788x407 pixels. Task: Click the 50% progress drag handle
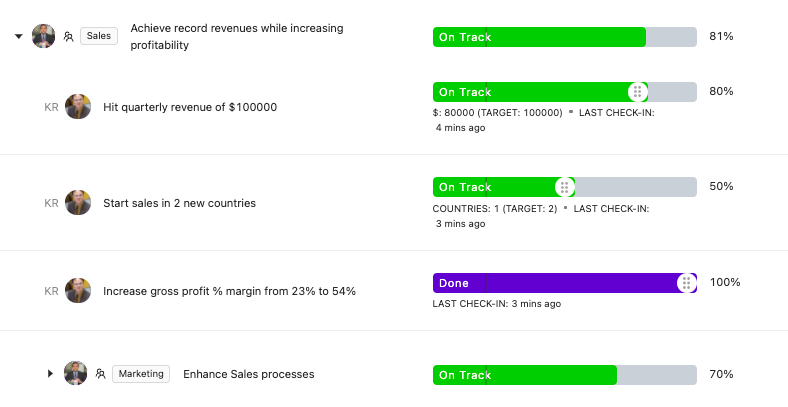[x=564, y=187]
